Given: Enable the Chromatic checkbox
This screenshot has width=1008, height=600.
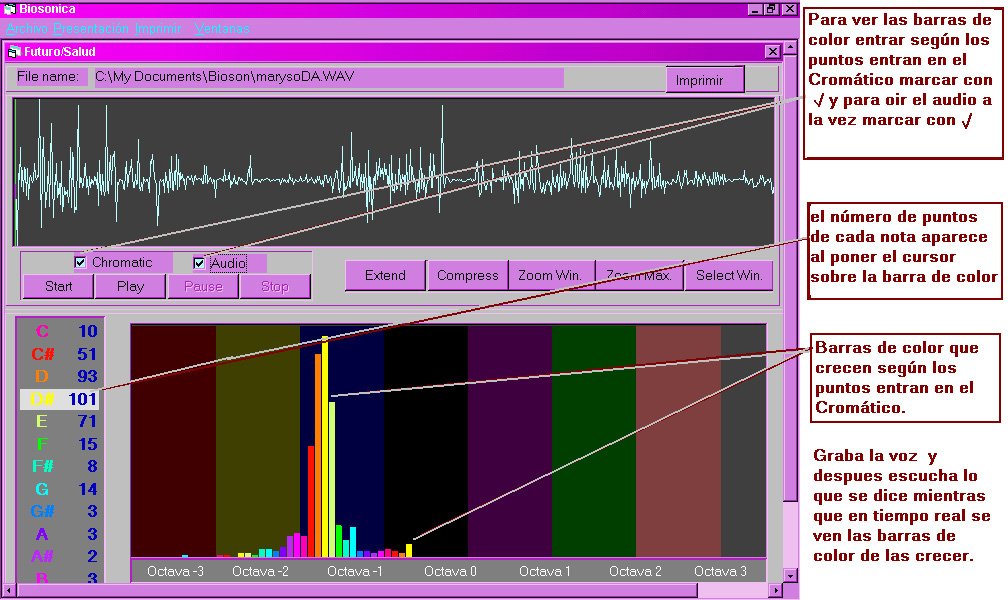Looking at the screenshot, I should pos(81,262).
